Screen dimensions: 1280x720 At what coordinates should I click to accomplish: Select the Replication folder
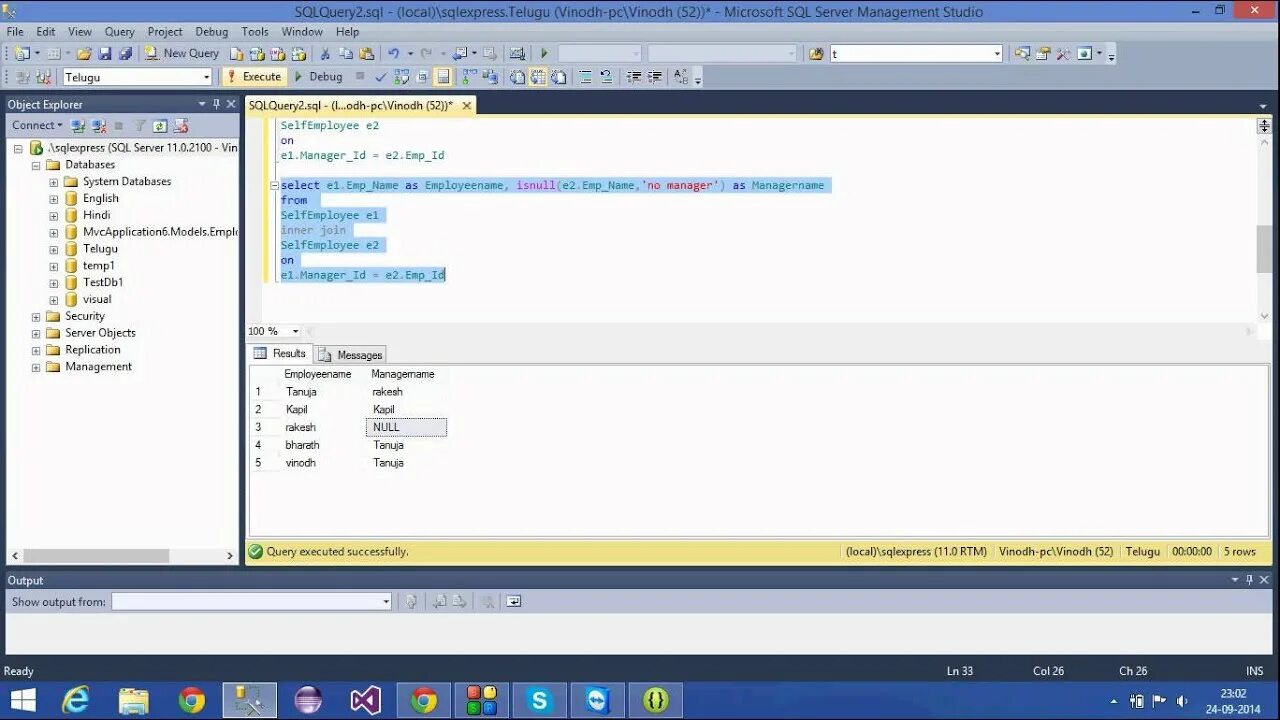pos(93,350)
